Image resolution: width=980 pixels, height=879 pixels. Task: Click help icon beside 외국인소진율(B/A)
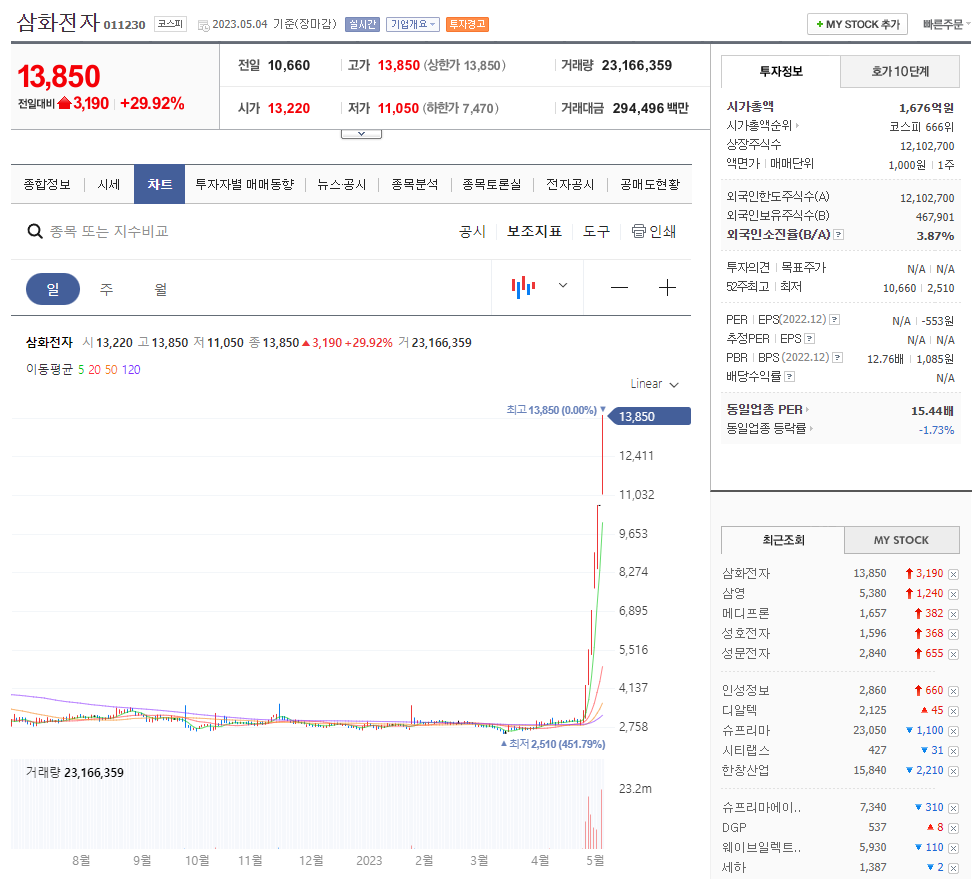pyautogui.click(x=839, y=234)
